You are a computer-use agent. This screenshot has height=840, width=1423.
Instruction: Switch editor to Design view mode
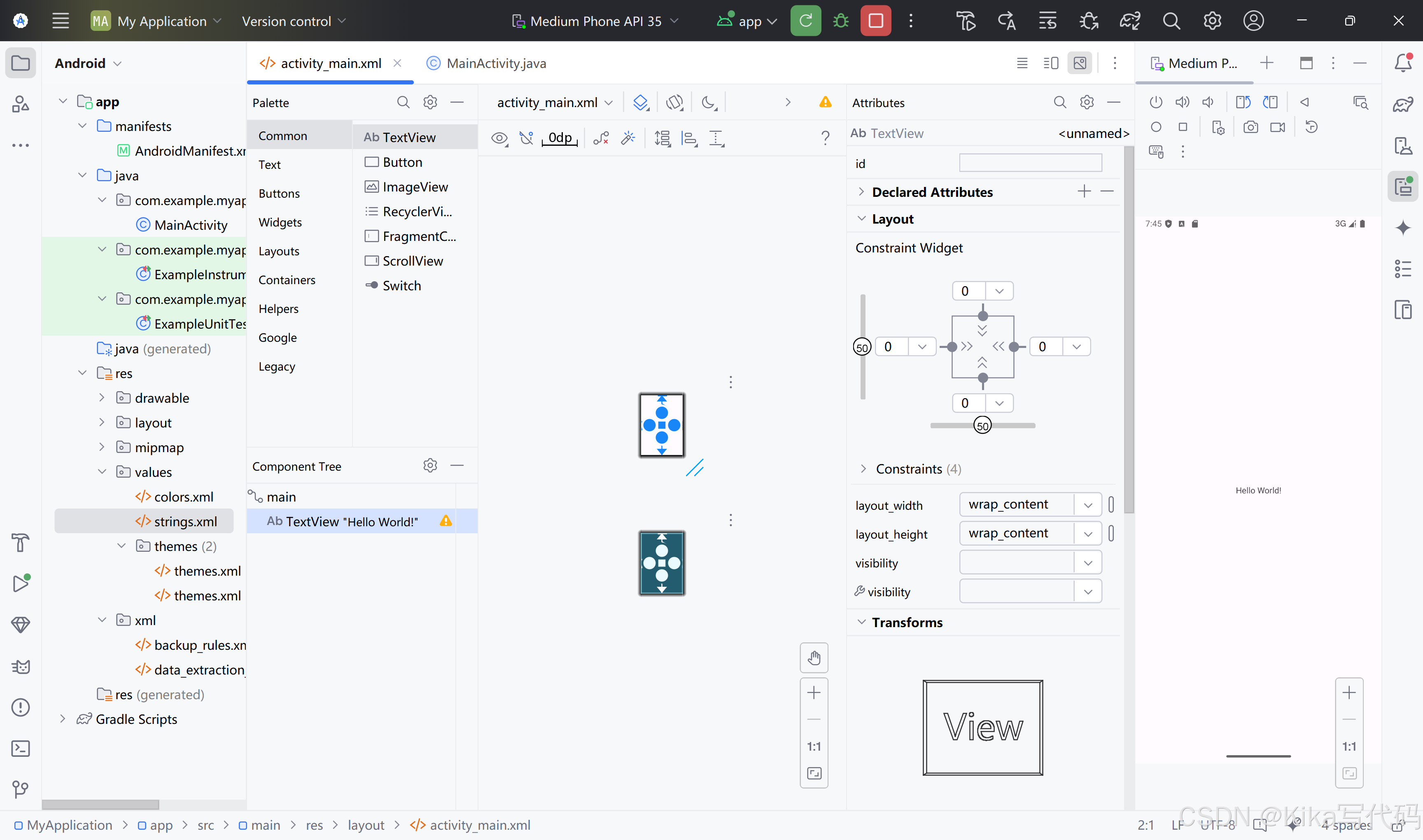pyautogui.click(x=1080, y=63)
